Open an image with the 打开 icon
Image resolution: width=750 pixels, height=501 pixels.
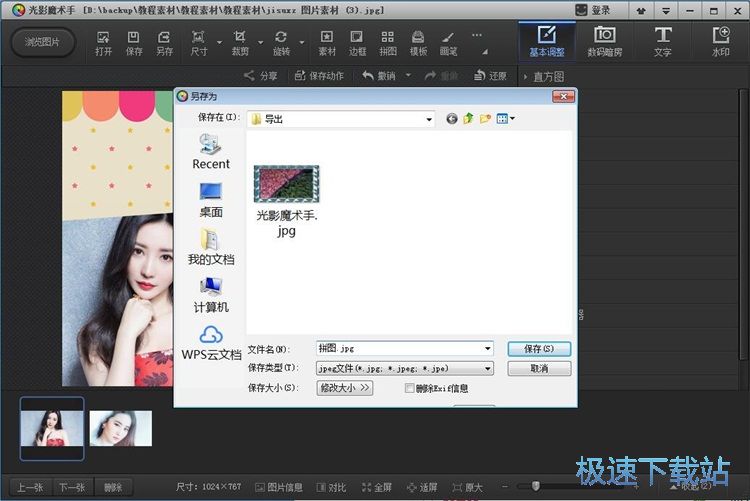point(103,44)
